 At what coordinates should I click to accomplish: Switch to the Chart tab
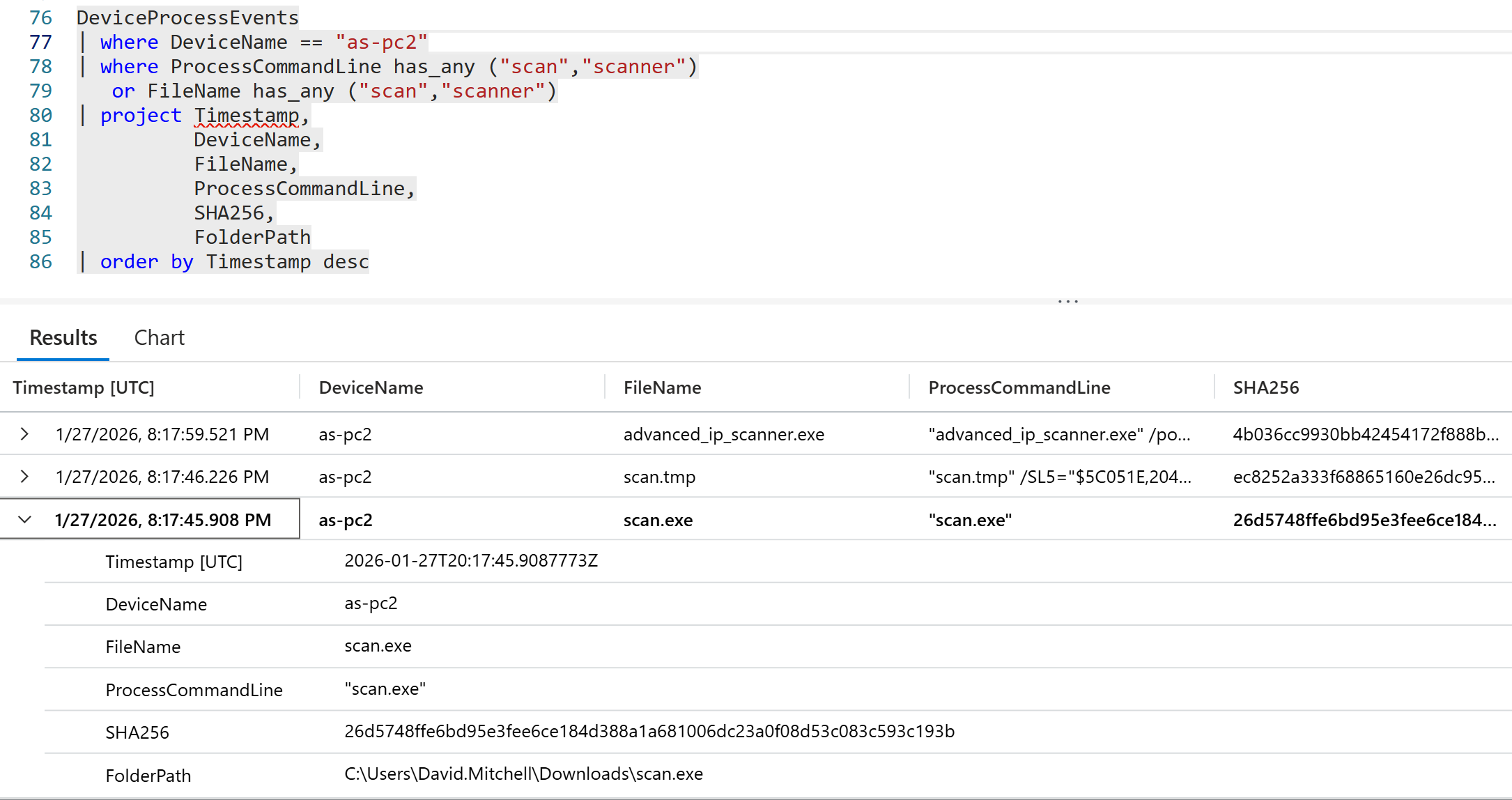point(159,338)
